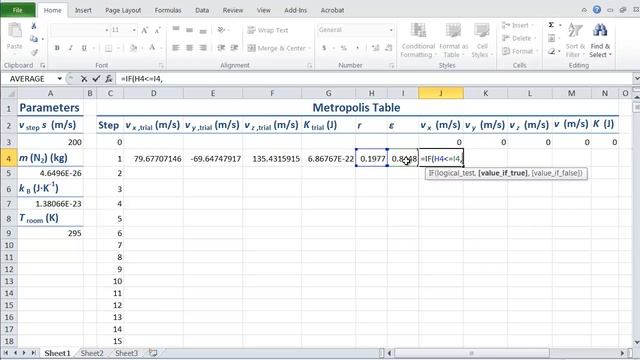Open Find & Select menu

pyautogui.click(x=600, y=40)
